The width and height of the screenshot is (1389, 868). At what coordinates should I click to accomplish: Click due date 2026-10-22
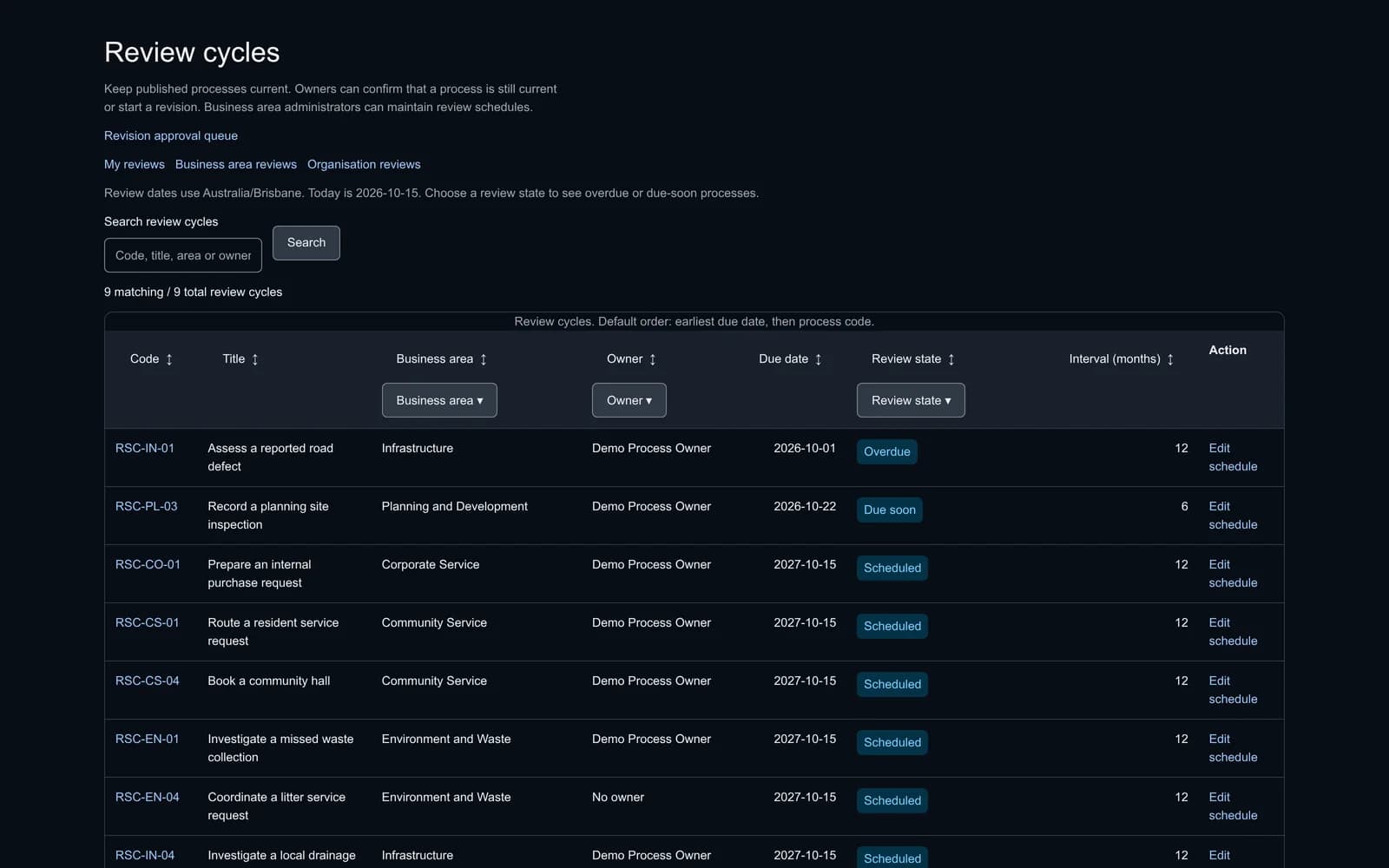[x=805, y=506]
